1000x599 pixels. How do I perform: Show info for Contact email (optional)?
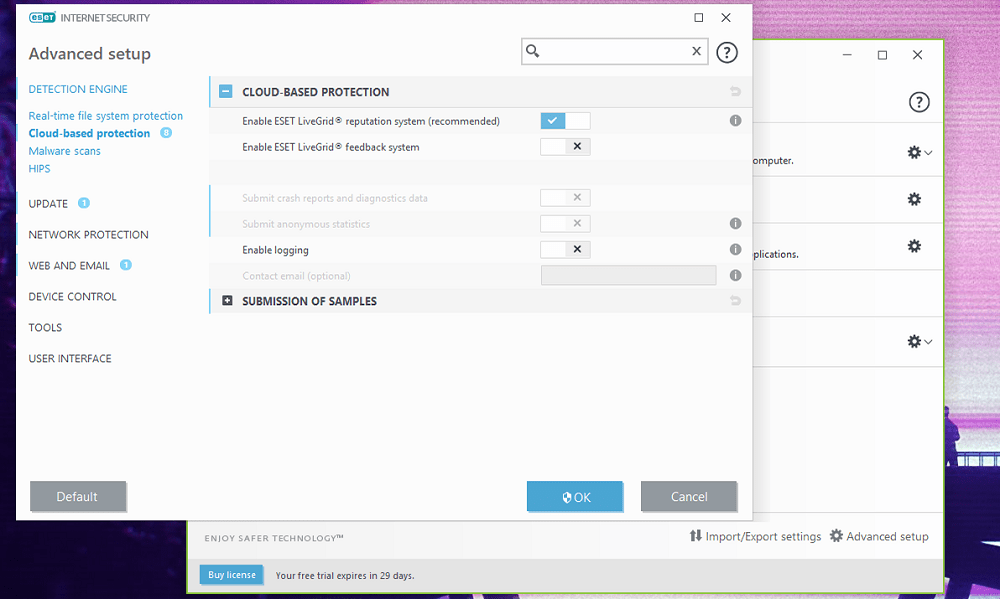pos(735,276)
